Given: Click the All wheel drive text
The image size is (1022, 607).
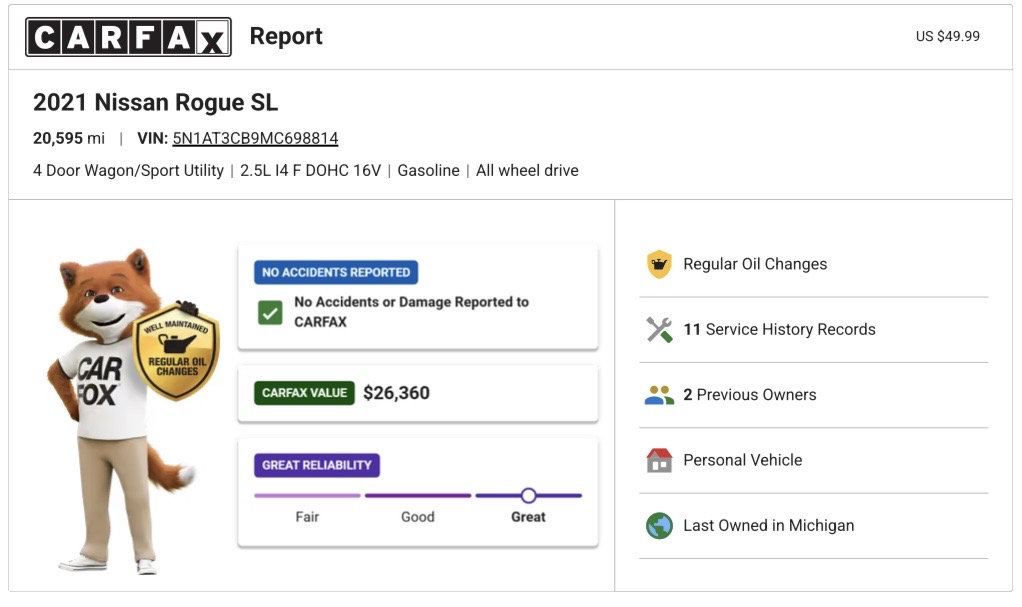Looking at the screenshot, I should pos(527,171).
